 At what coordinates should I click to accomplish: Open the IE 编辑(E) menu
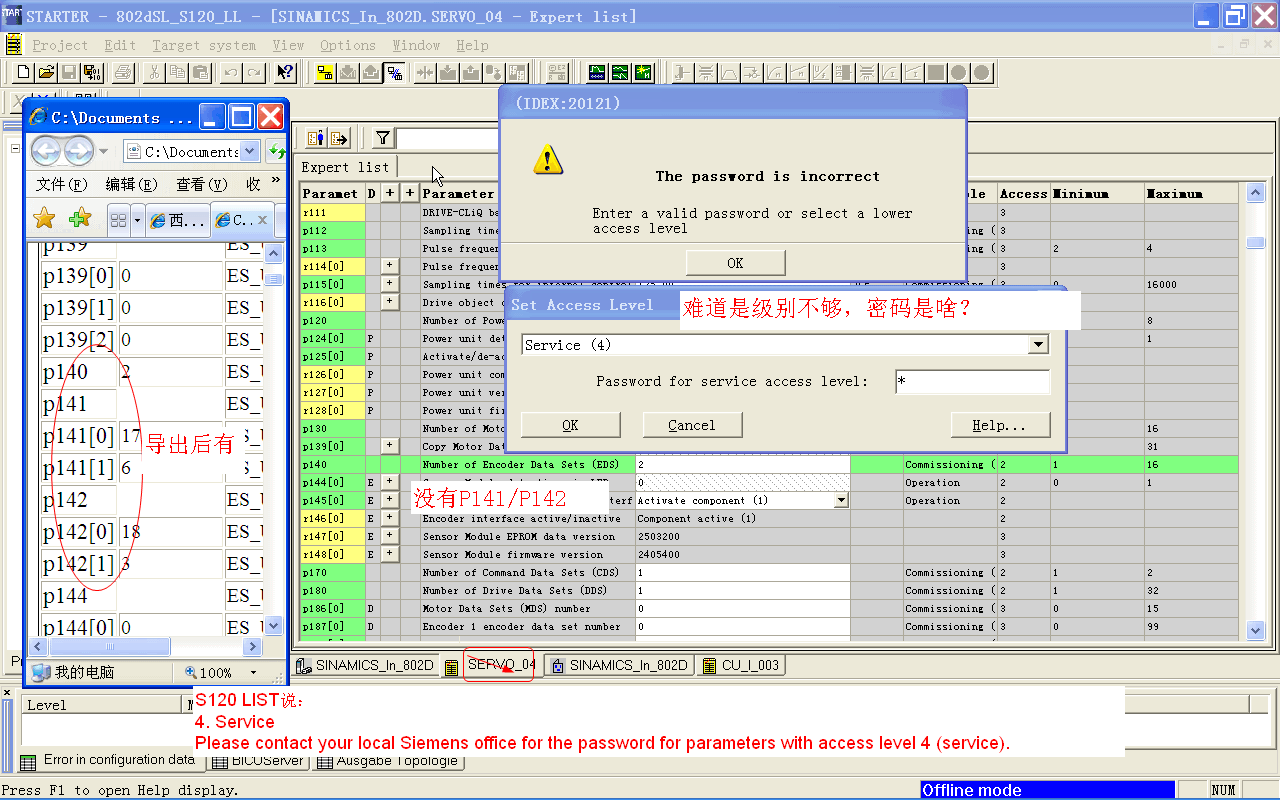coord(132,185)
